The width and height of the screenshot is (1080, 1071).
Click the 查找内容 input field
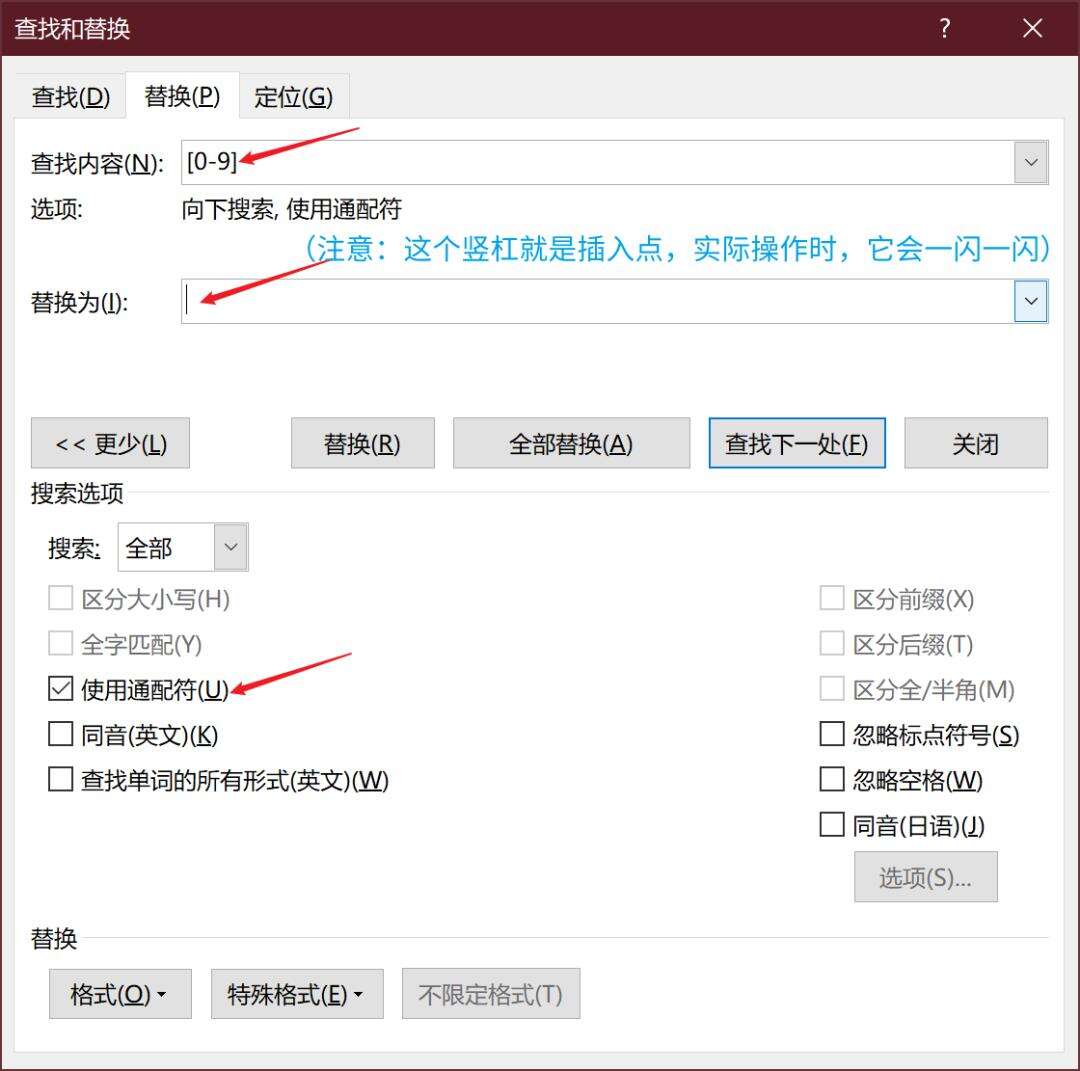click(597, 163)
